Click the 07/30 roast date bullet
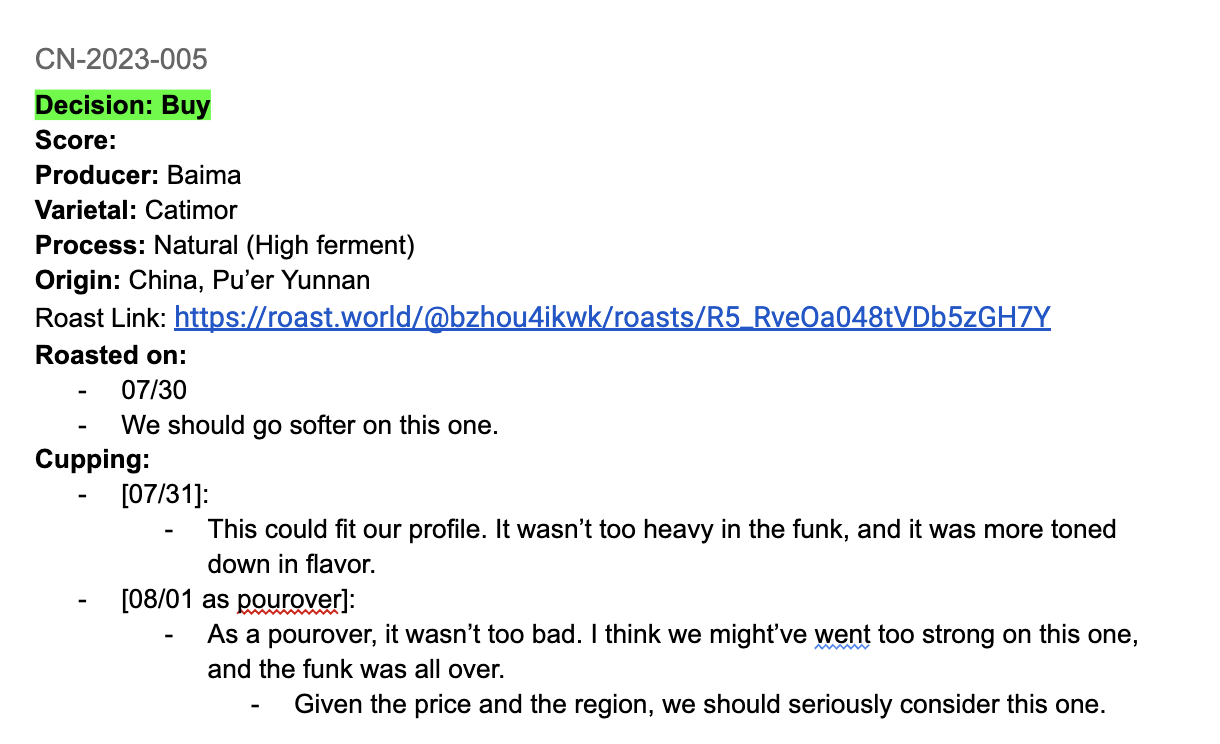 click(154, 390)
